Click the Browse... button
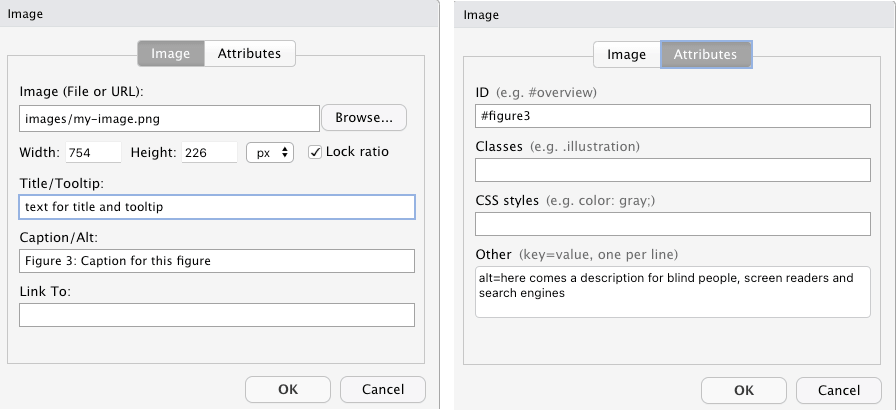Screen dimensions: 896x410 click(x=364, y=118)
